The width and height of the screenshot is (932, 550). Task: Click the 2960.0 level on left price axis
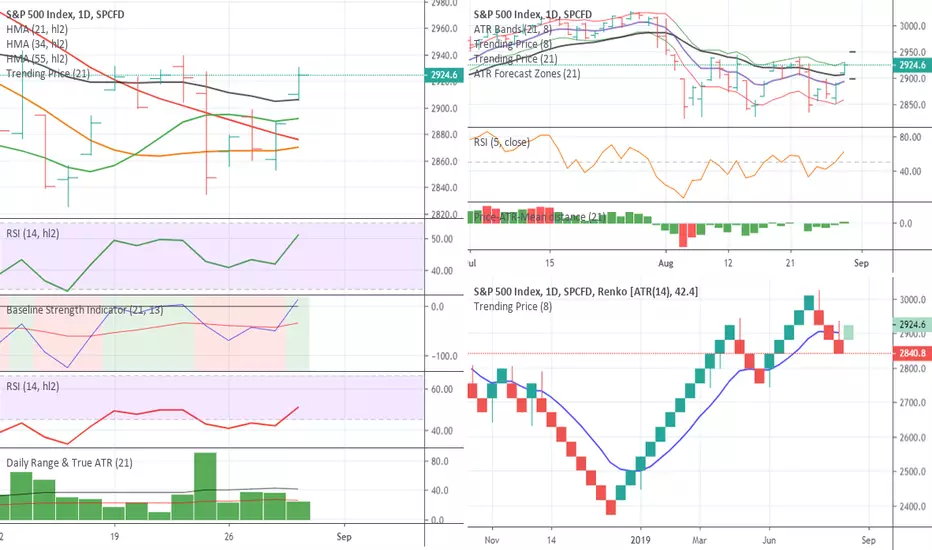(x=444, y=29)
